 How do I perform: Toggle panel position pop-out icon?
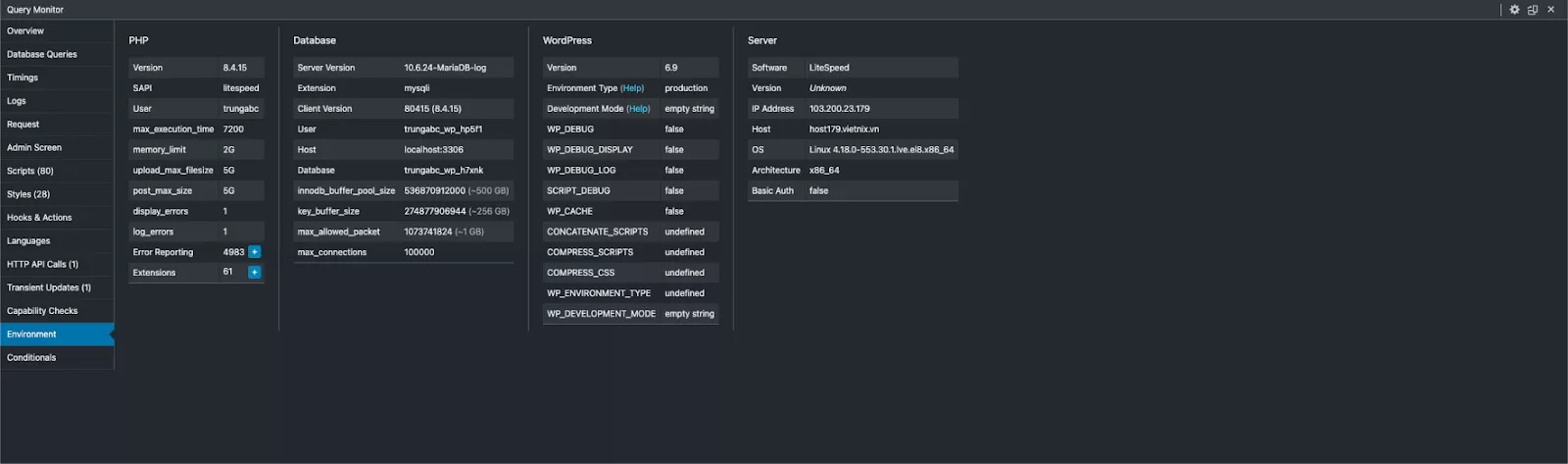[1533, 10]
